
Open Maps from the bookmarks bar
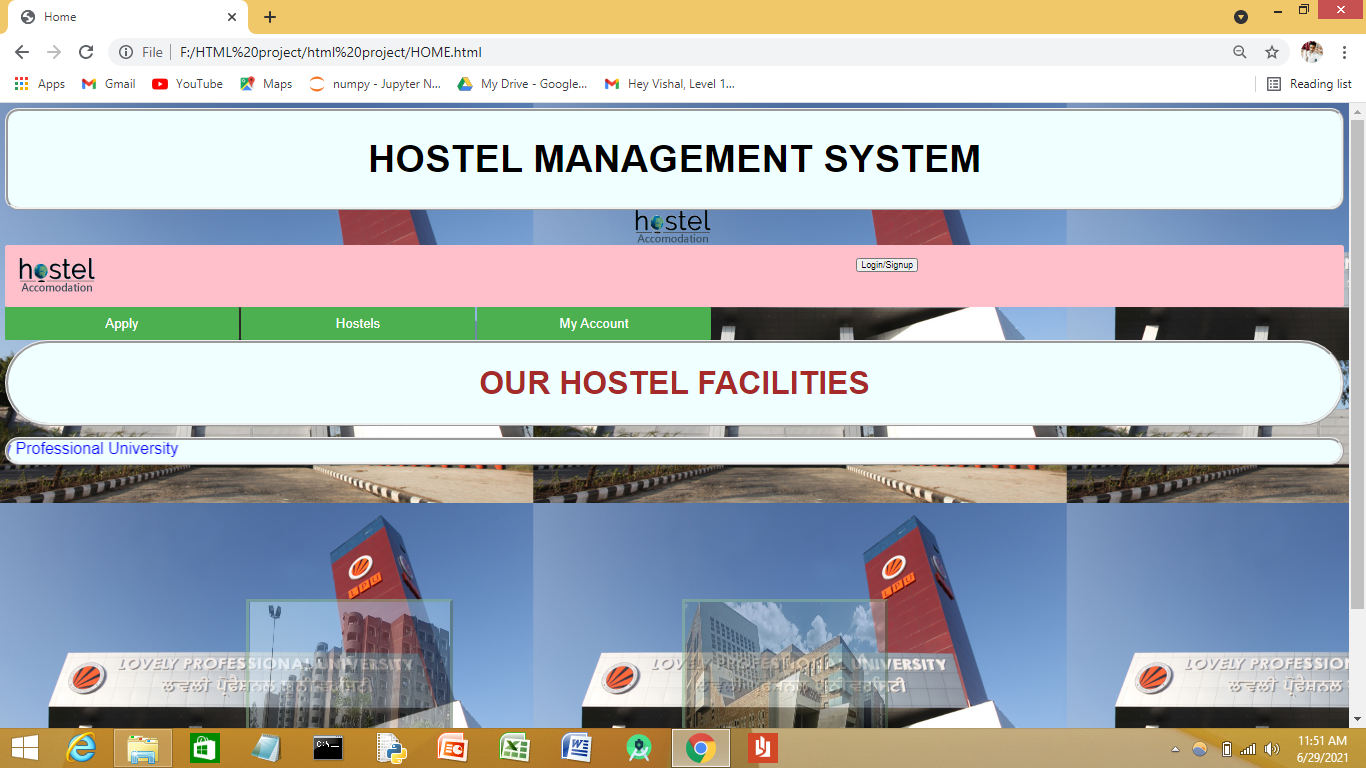(265, 84)
